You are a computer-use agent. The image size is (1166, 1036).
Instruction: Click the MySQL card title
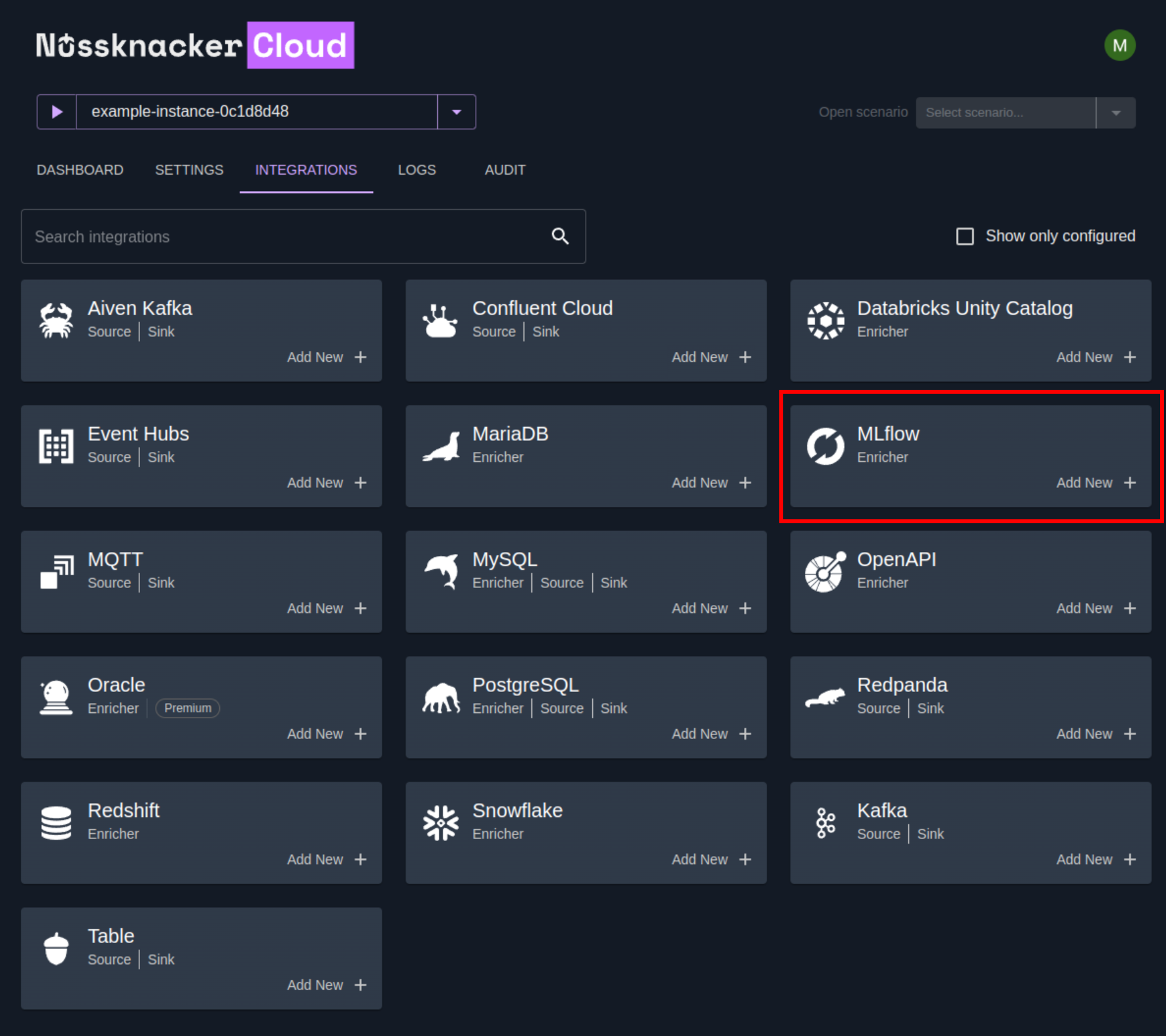(x=504, y=559)
